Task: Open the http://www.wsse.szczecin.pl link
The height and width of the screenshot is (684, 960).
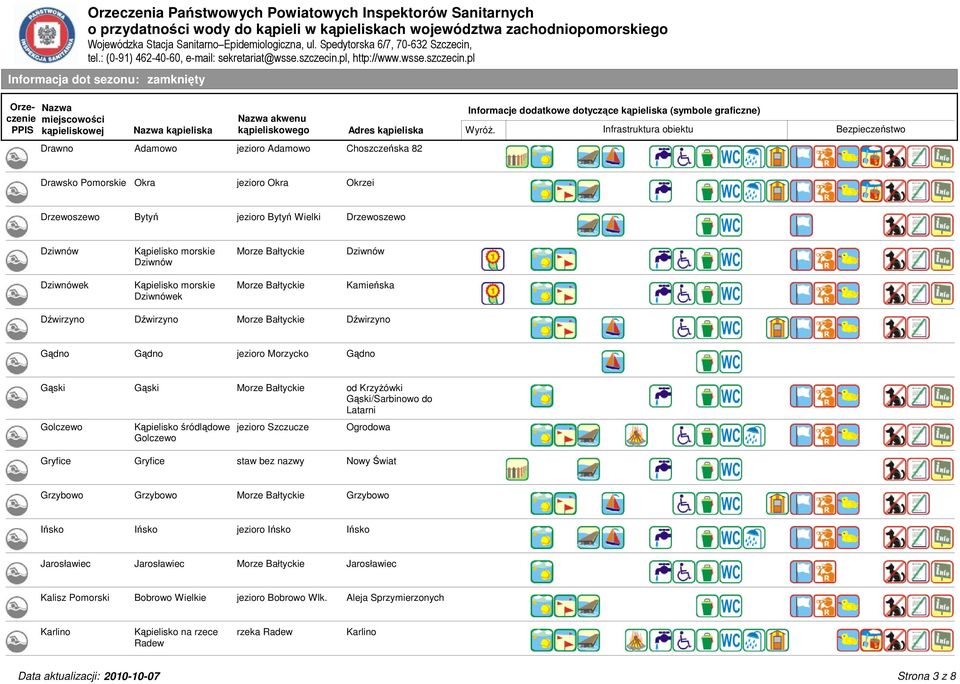Action: coord(413,58)
